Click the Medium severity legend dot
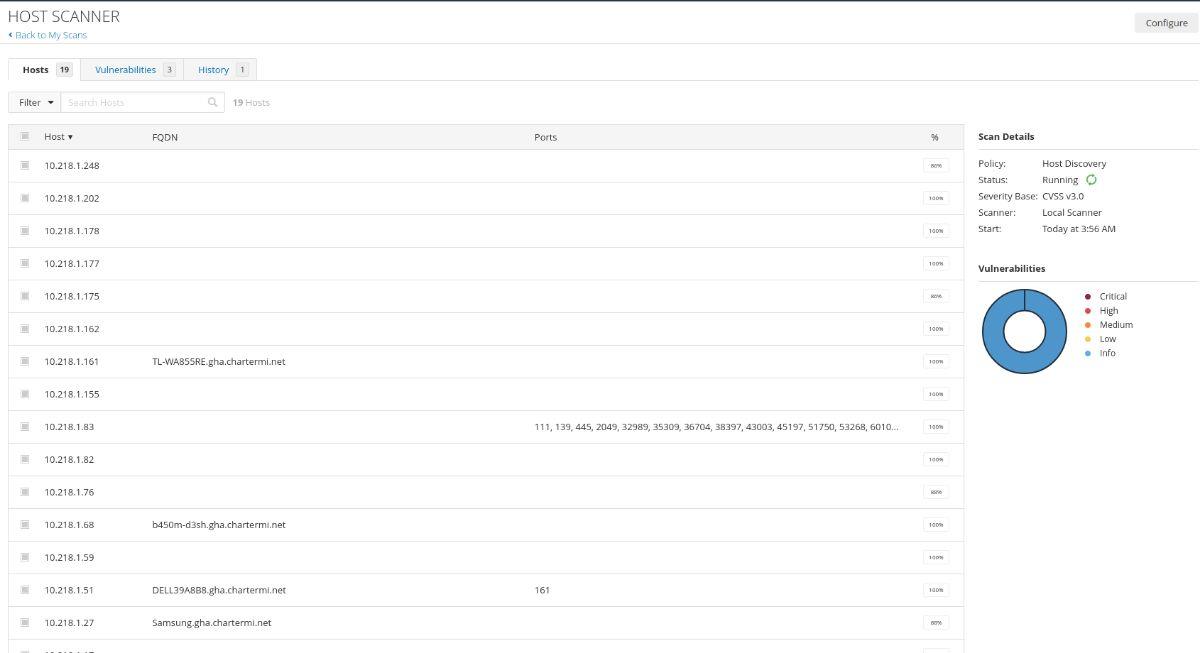Image resolution: width=1200 pixels, height=653 pixels. (1088, 325)
